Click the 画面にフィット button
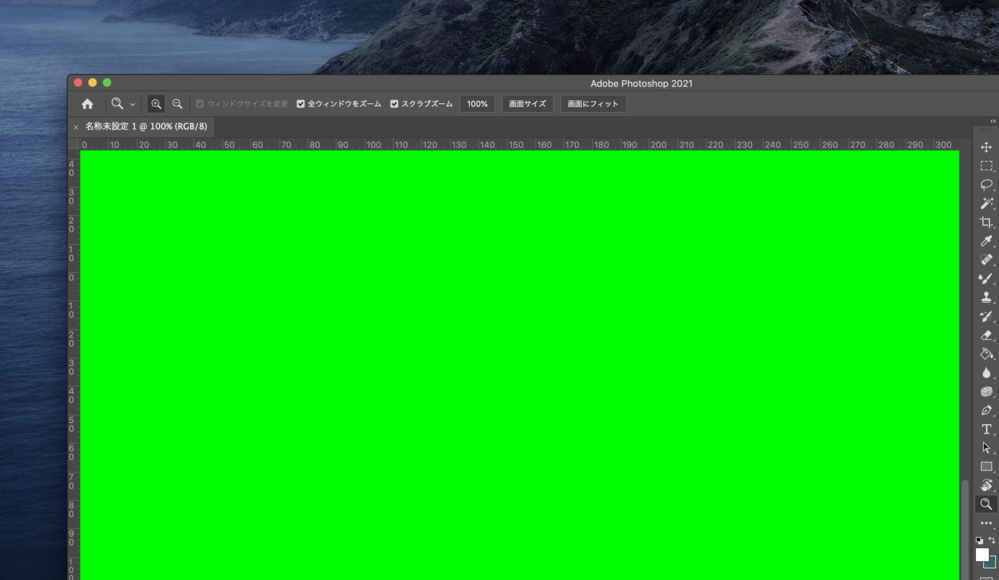999x580 pixels. pyautogui.click(x=593, y=104)
